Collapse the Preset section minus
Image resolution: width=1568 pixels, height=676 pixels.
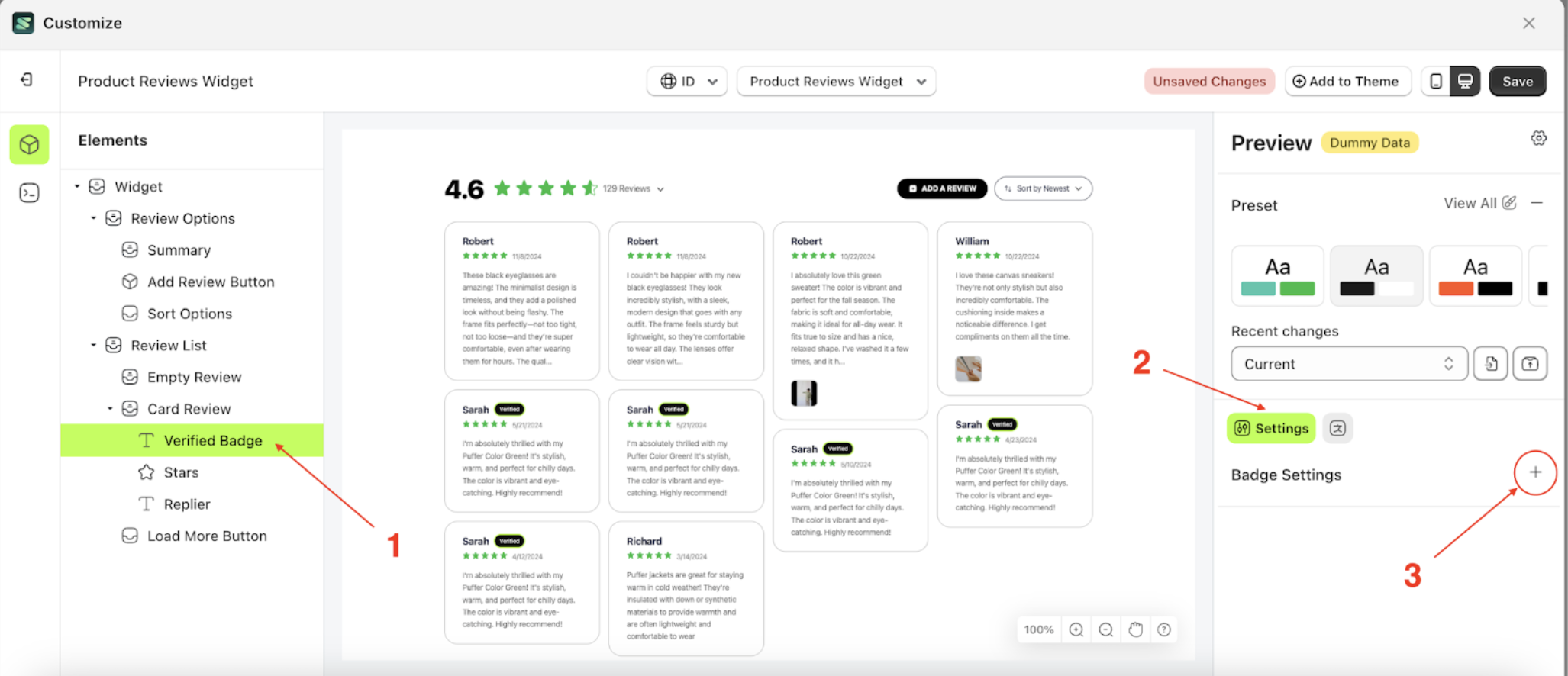[x=1537, y=203]
